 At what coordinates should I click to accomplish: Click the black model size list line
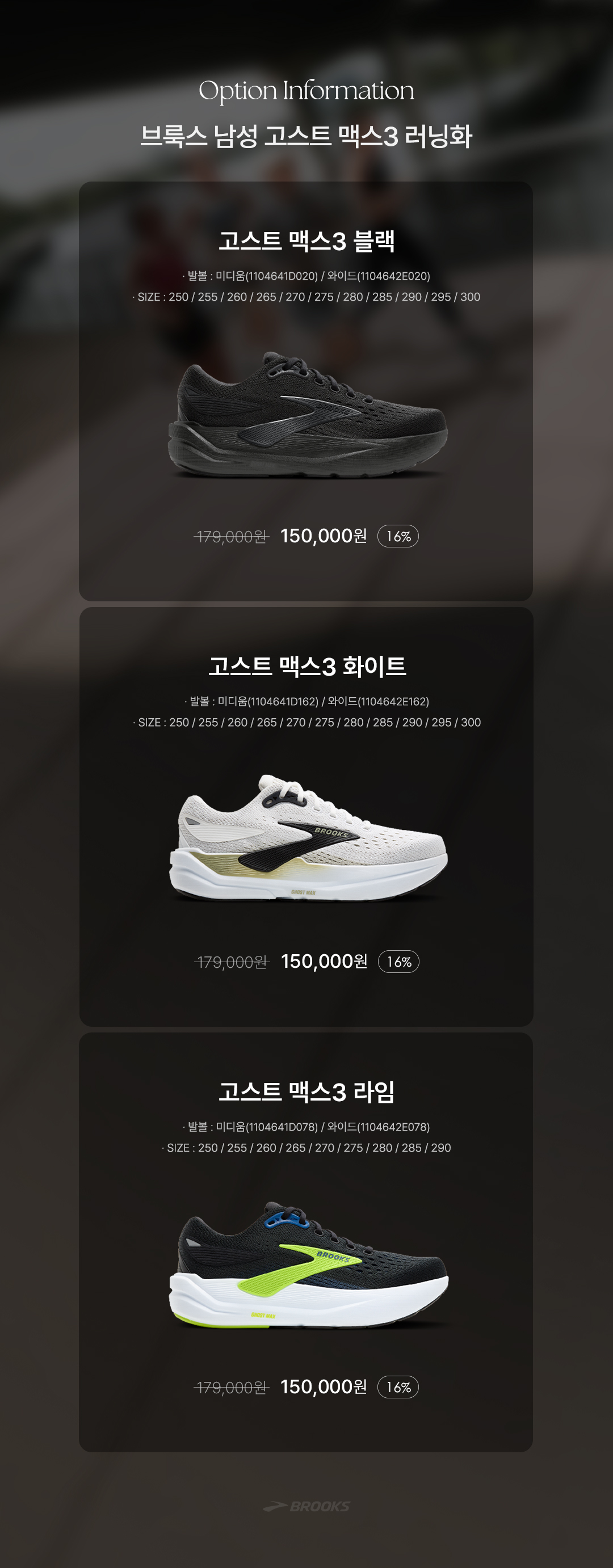point(306,297)
